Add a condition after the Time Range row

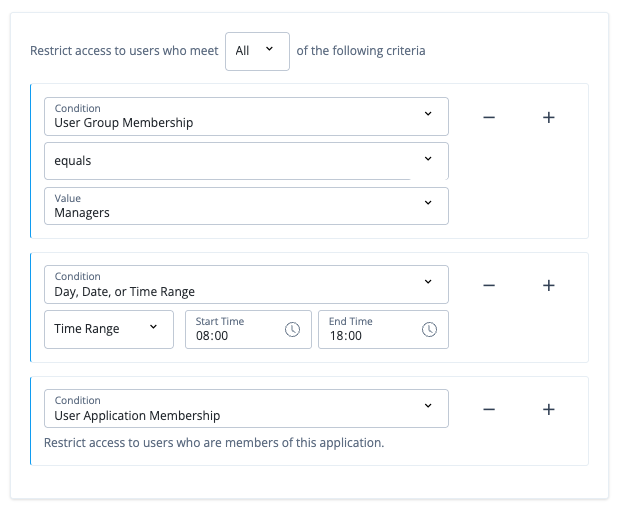click(x=549, y=286)
